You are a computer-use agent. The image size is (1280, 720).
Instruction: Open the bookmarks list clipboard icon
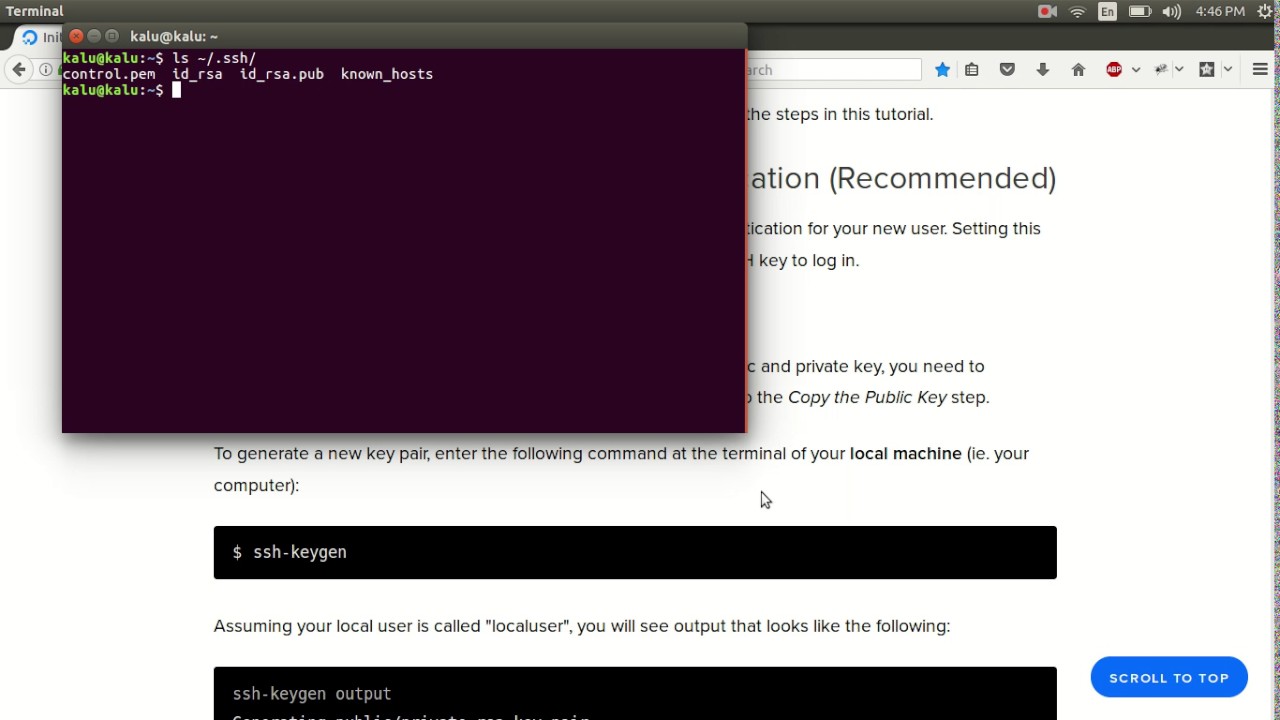972,69
